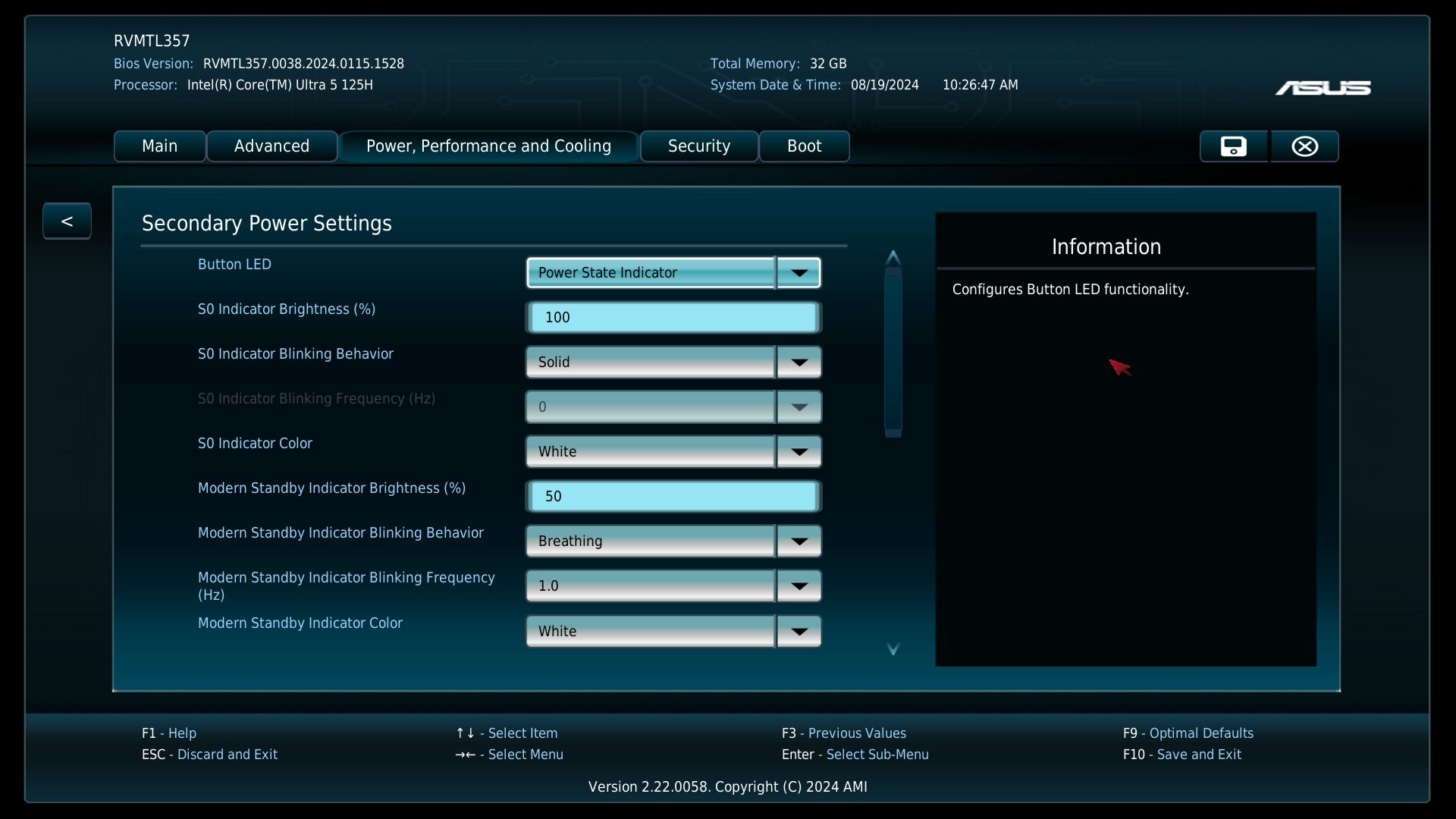Click the save floppy disk icon
Screen dimensions: 1456x819
pos(1233,146)
